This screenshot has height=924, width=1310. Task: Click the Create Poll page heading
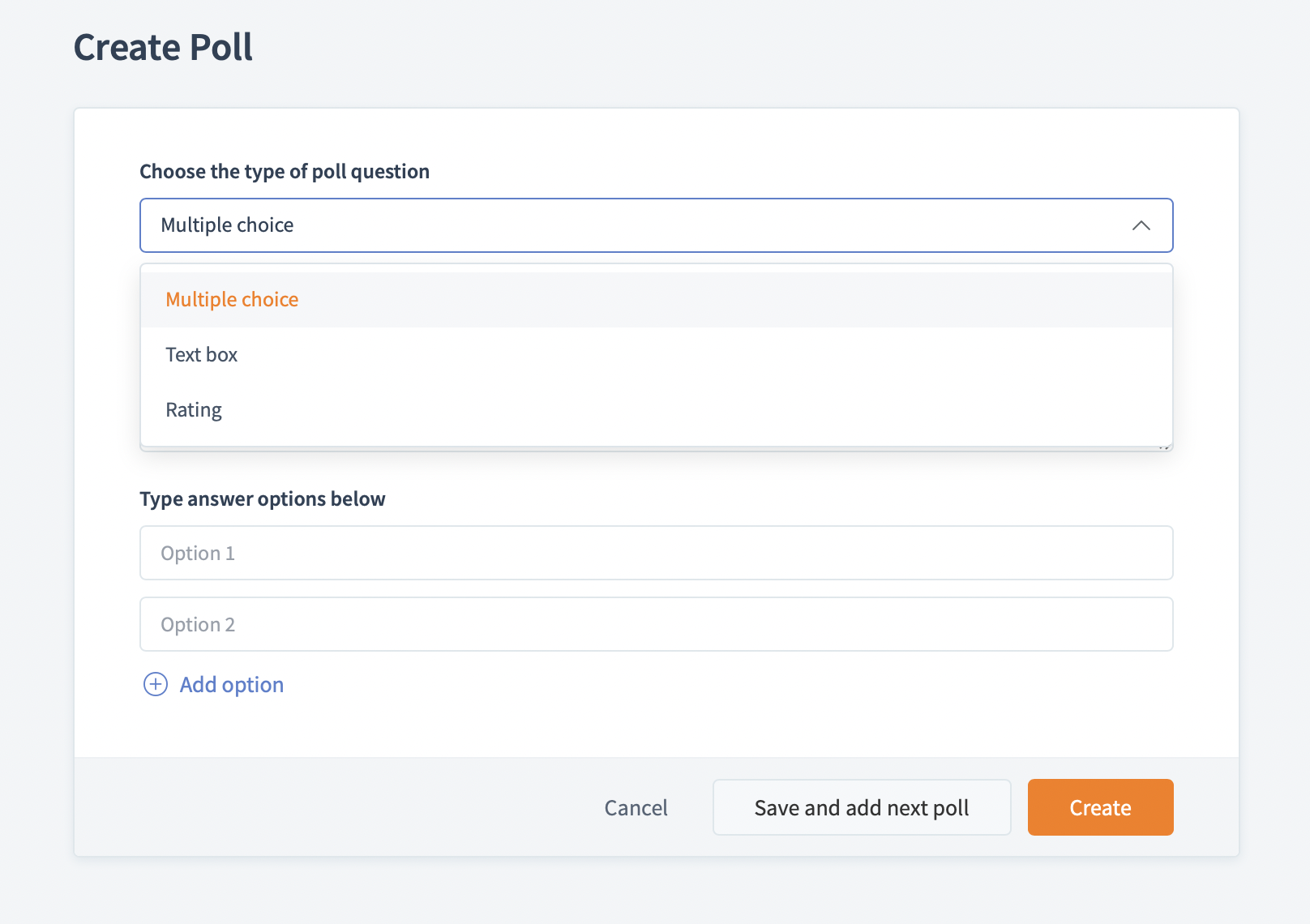coord(163,47)
